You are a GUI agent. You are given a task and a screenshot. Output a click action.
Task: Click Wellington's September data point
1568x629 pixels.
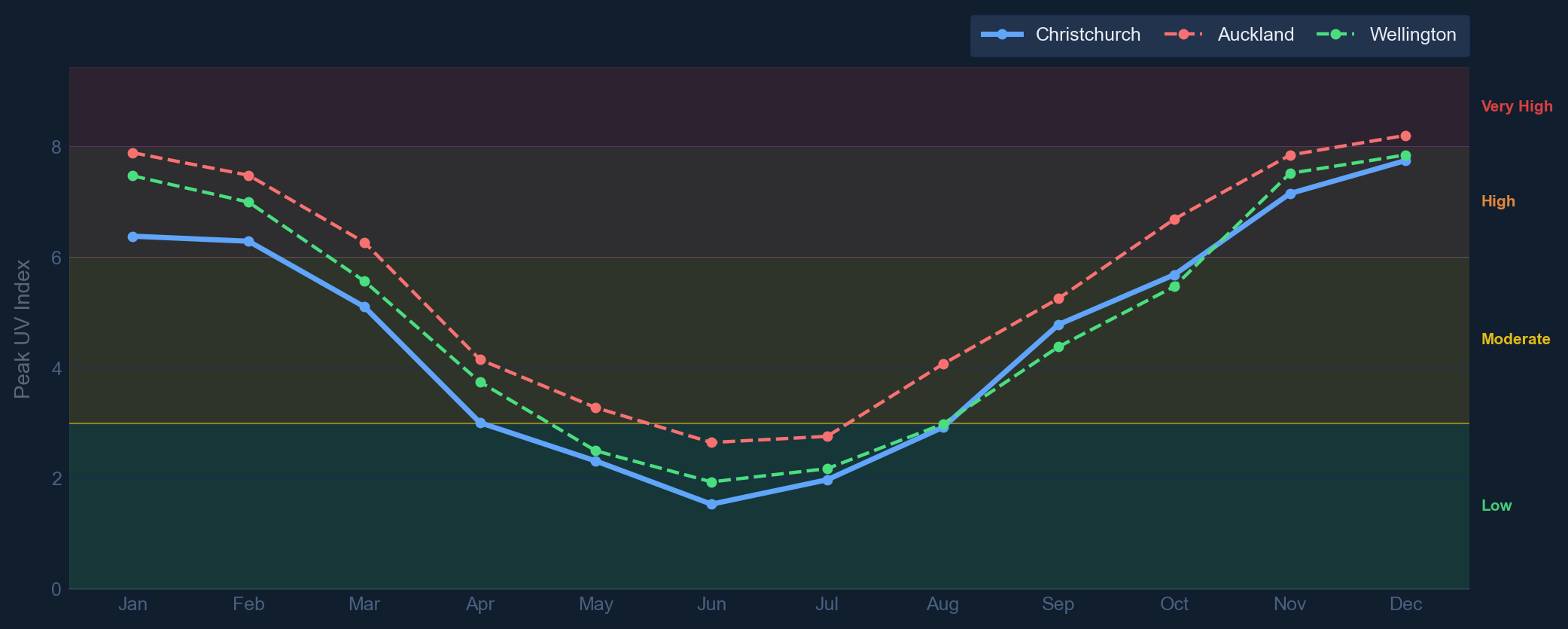(x=1059, y=347)
